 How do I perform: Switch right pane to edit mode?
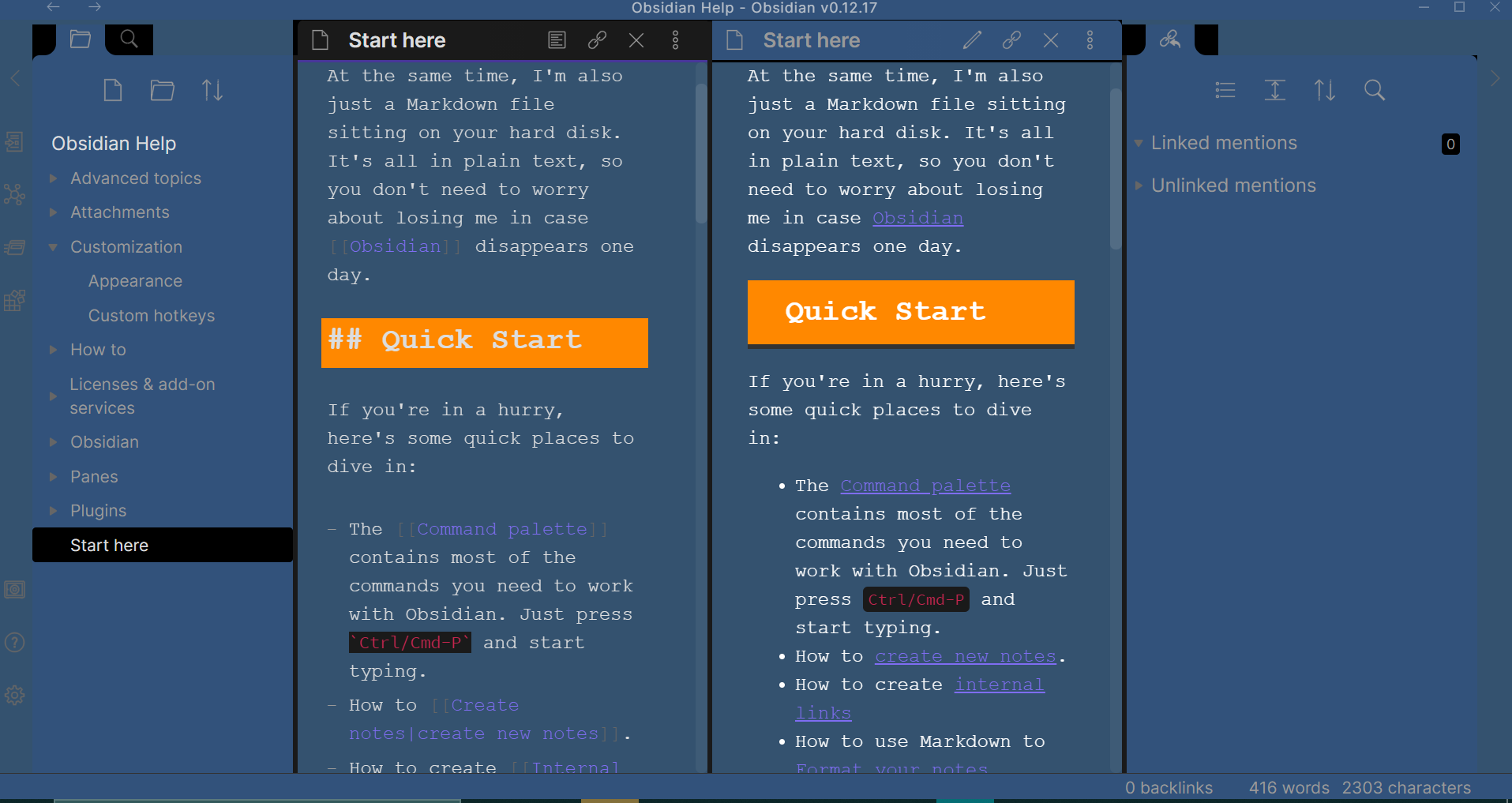[x=972, y=40]
